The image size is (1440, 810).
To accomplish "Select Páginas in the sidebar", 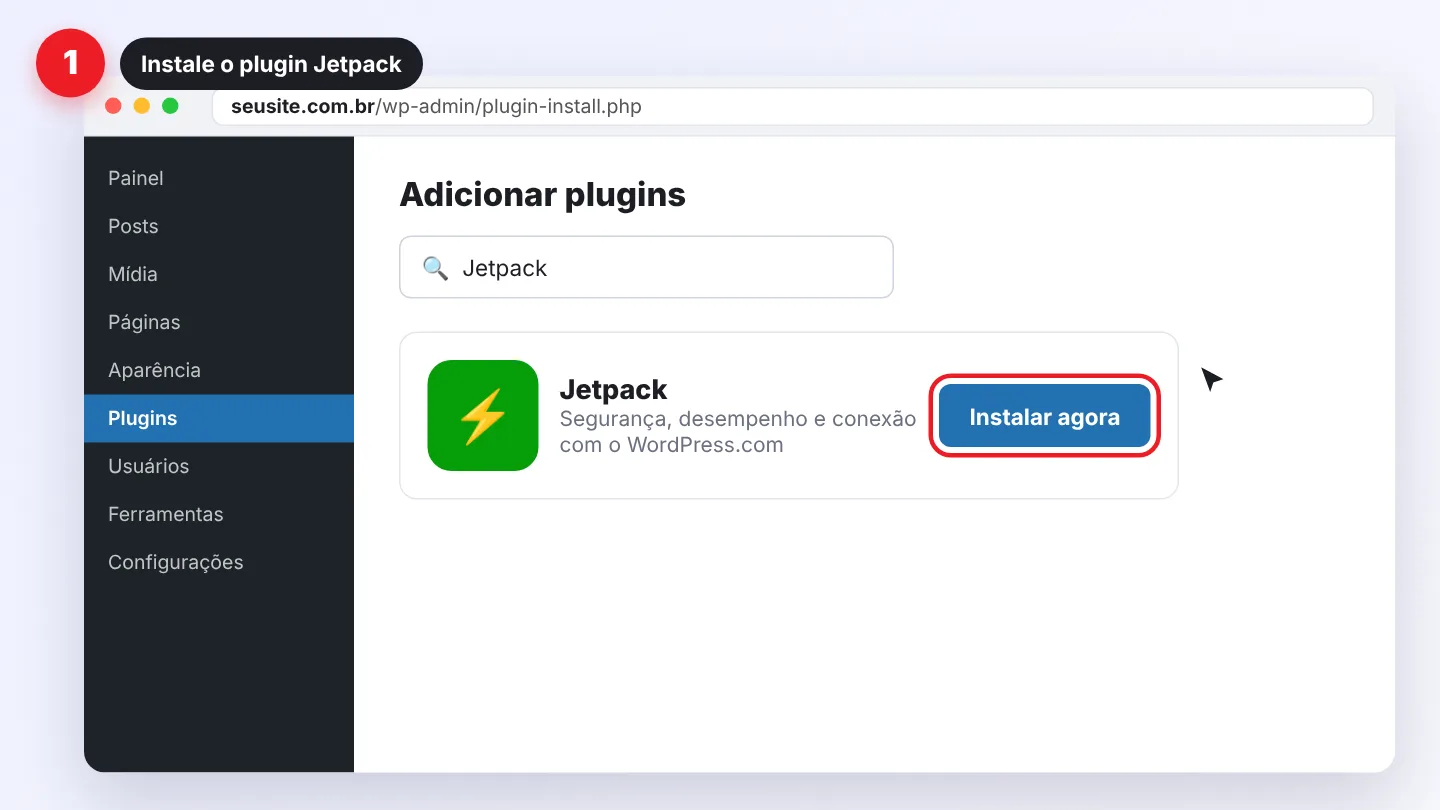I will tap(219, 322).
